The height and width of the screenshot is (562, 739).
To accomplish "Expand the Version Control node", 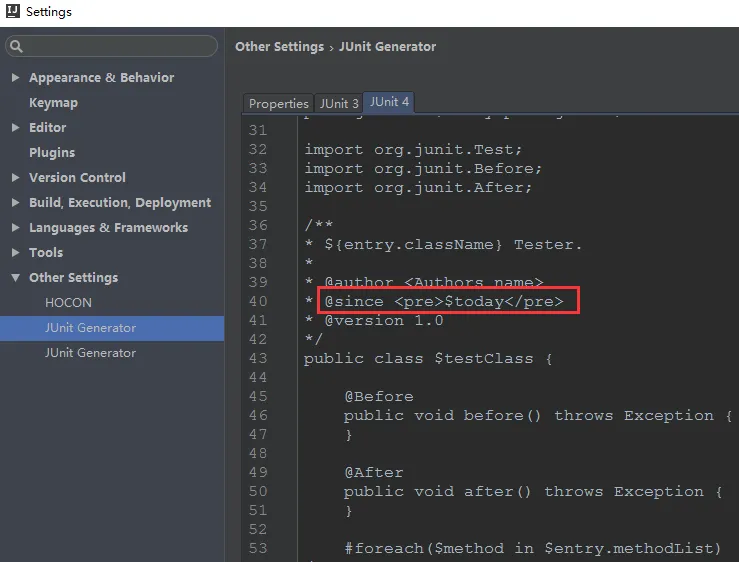I will pos(15,178).
